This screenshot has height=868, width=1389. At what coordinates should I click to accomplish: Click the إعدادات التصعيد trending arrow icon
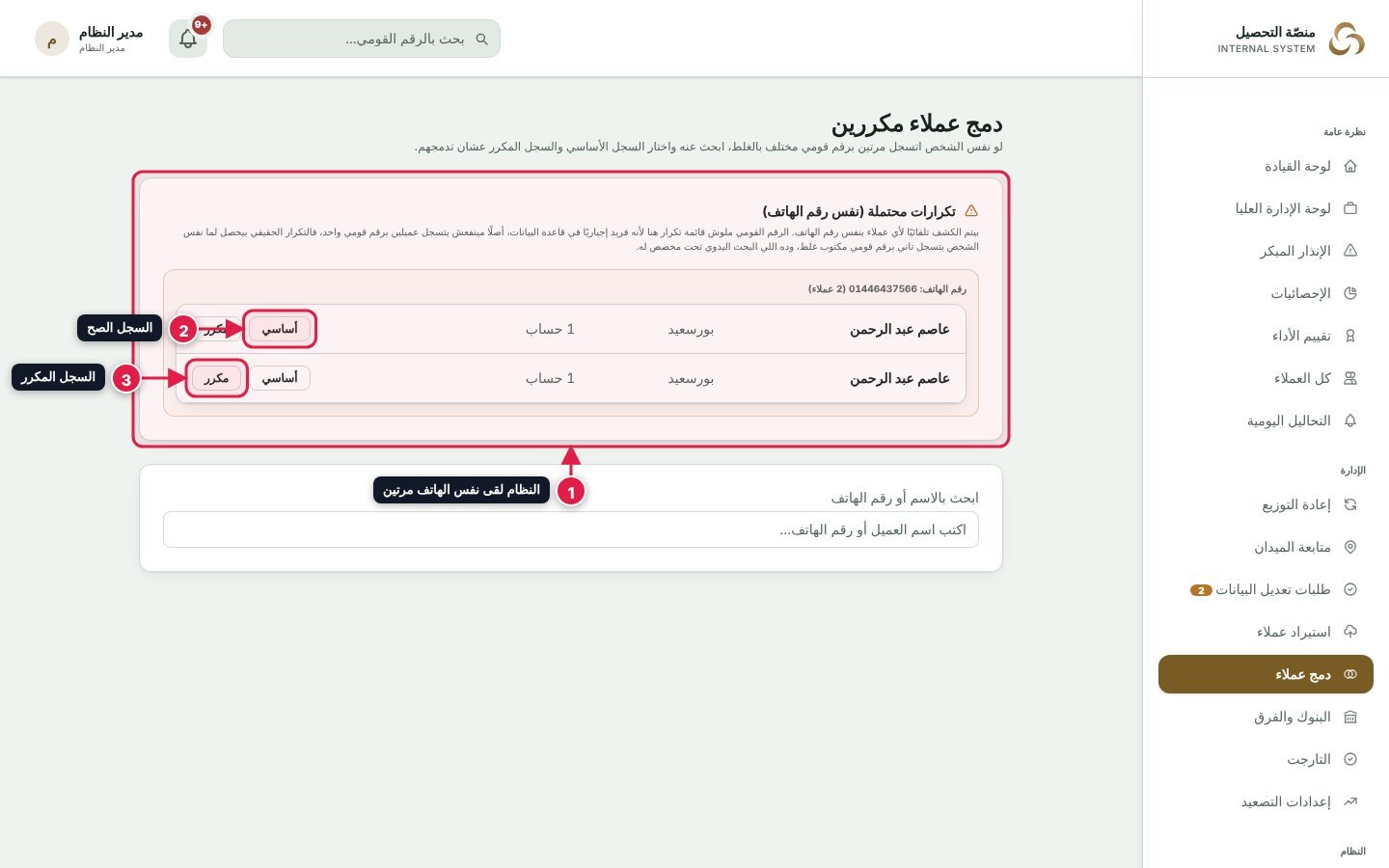[x=1350, y=801]
